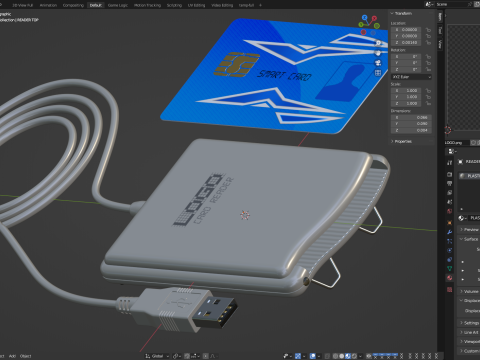Toggle the Rotation X lock
Image resolution: width=480 pixels, height=360 pixels.
[428, 57]
